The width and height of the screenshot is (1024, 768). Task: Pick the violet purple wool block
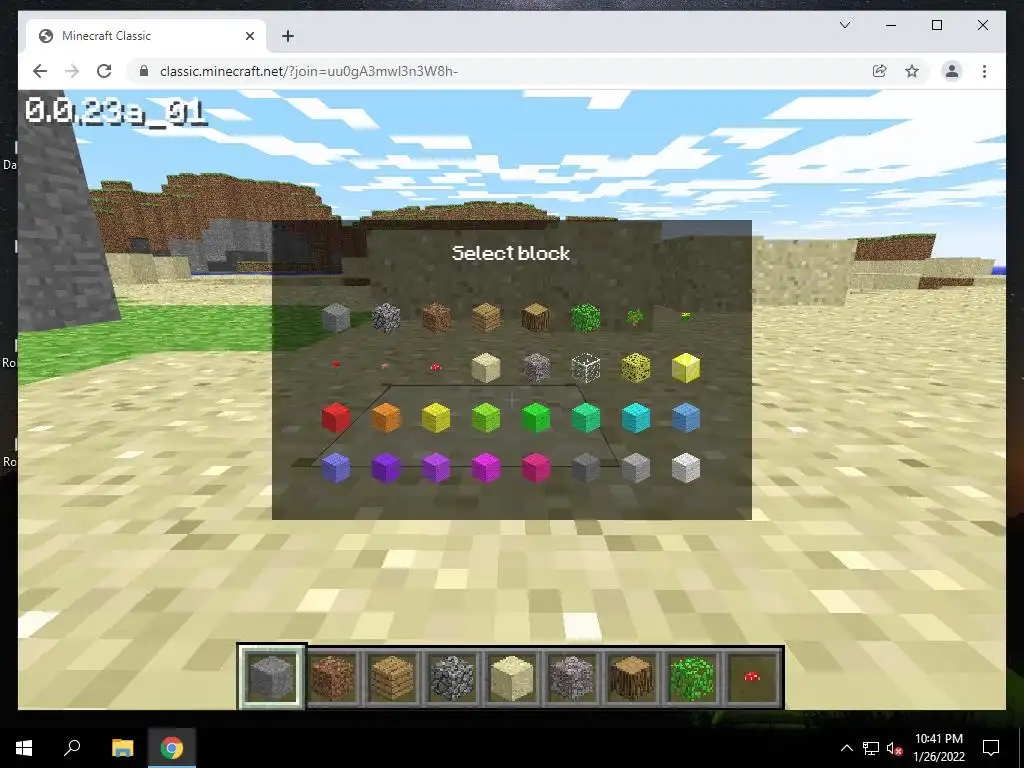[x=386, y=468]
